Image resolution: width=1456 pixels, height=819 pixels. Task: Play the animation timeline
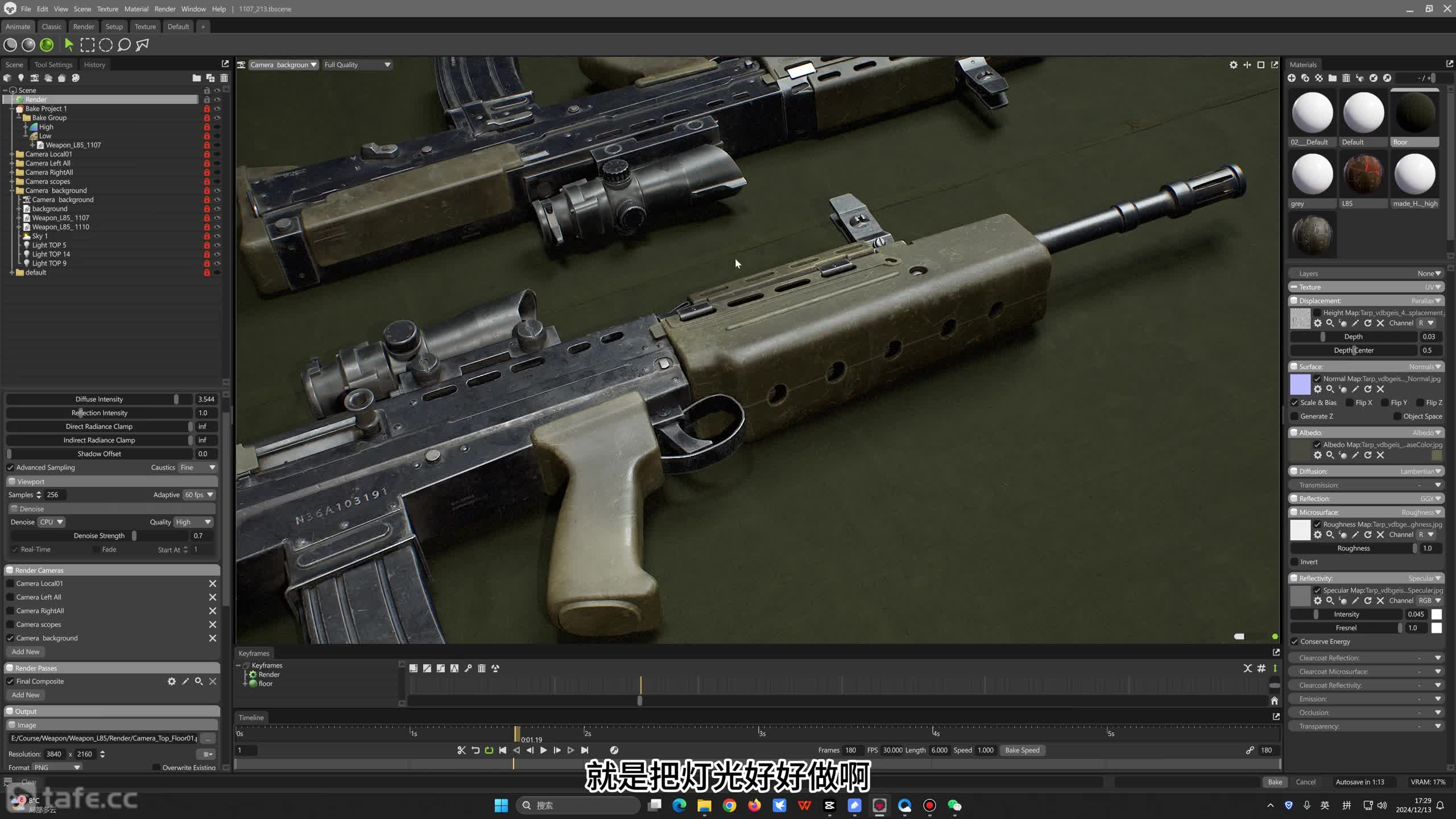(x=544, y=750)
